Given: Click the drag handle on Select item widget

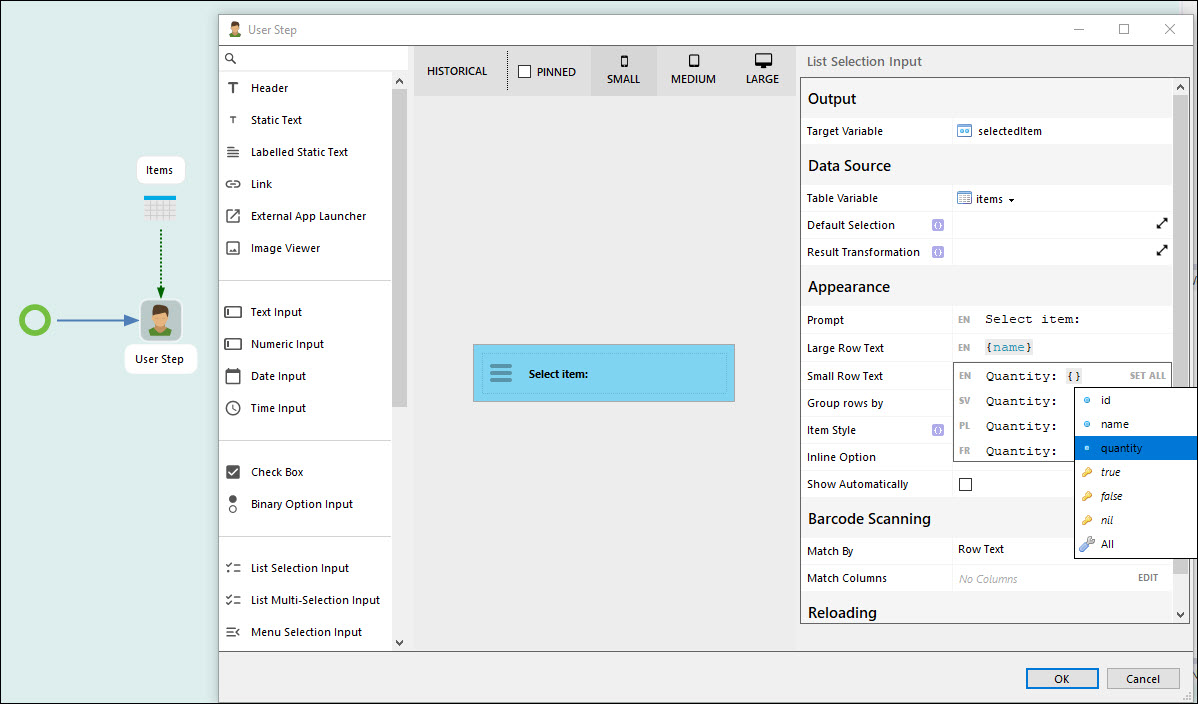Looking at the screenshot, I should [x=501, y=373].
